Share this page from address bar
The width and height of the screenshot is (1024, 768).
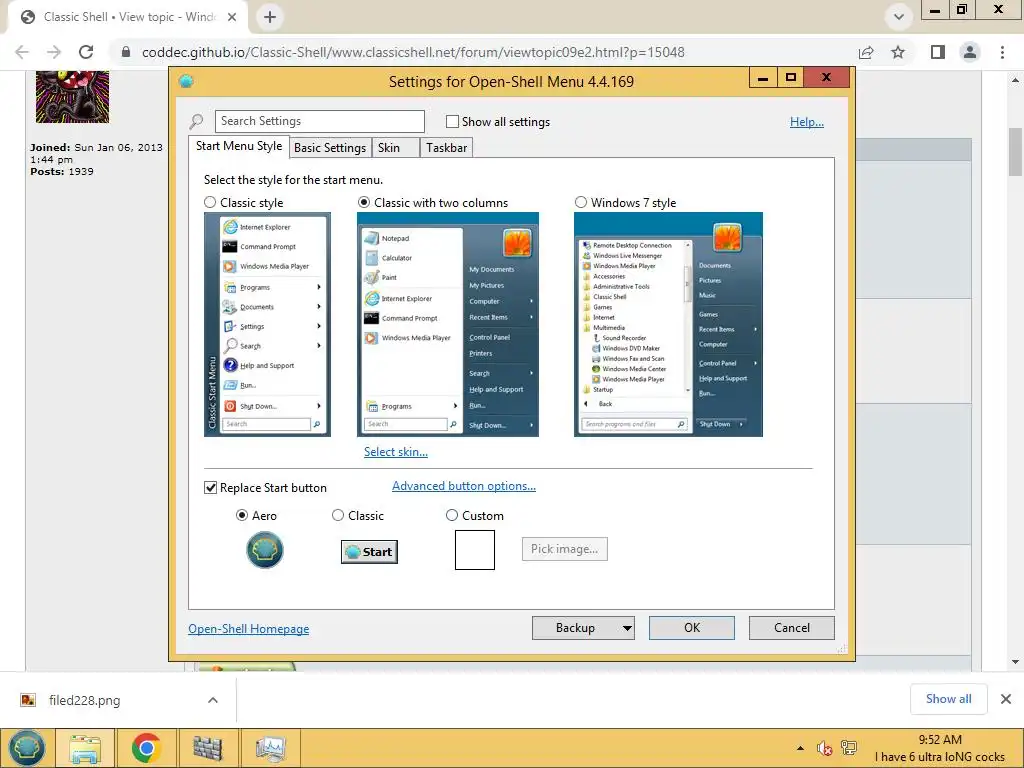pos(866,52)
